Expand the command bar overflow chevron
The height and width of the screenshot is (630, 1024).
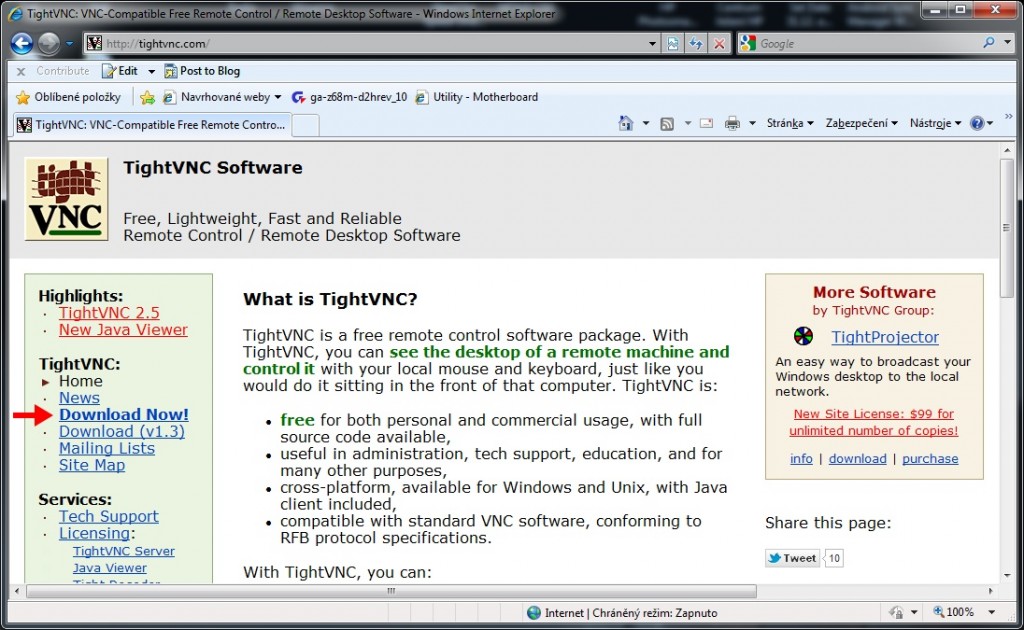tap(1009, 116)
